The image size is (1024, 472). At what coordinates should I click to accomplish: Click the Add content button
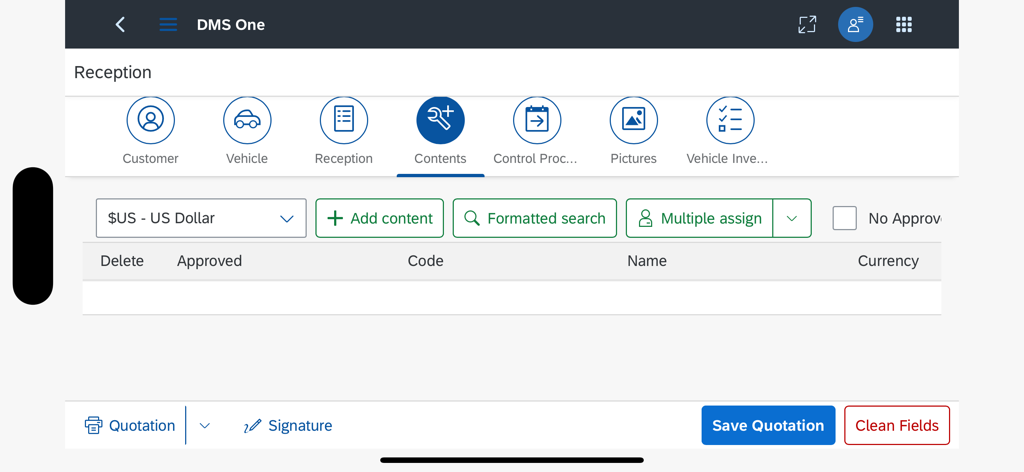pyautogui.click(x=380, y=218)
